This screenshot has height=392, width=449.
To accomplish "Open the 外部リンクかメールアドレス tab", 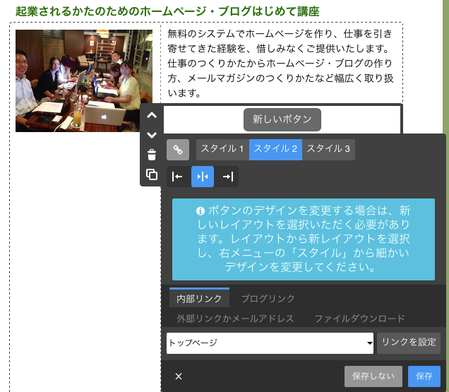I will (x=235, y=319).
